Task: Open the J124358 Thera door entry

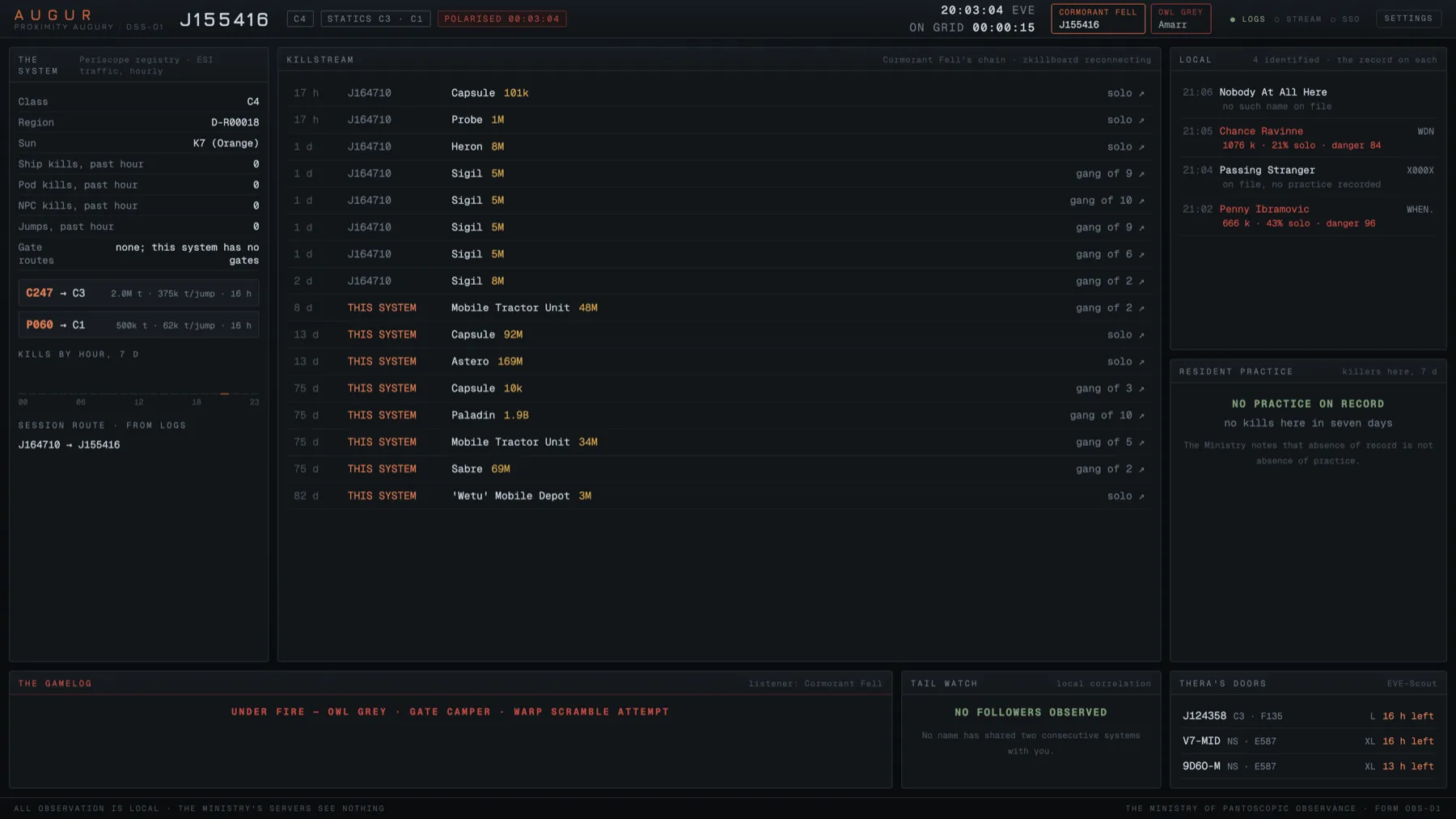Action: click(1308, 716)
